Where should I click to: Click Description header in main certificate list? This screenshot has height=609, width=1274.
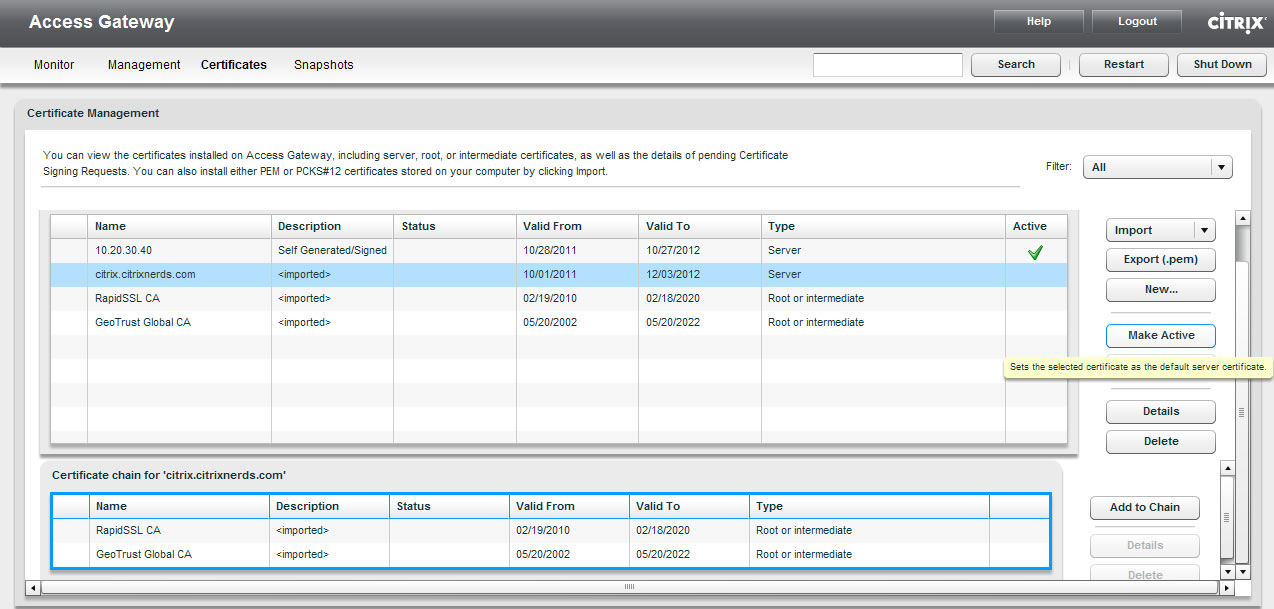click(x=331, y=226)
